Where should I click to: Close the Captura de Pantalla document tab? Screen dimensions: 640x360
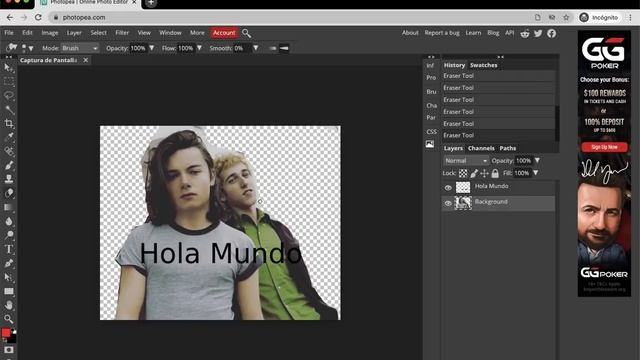pyautogui.click(x=86, y=60)
